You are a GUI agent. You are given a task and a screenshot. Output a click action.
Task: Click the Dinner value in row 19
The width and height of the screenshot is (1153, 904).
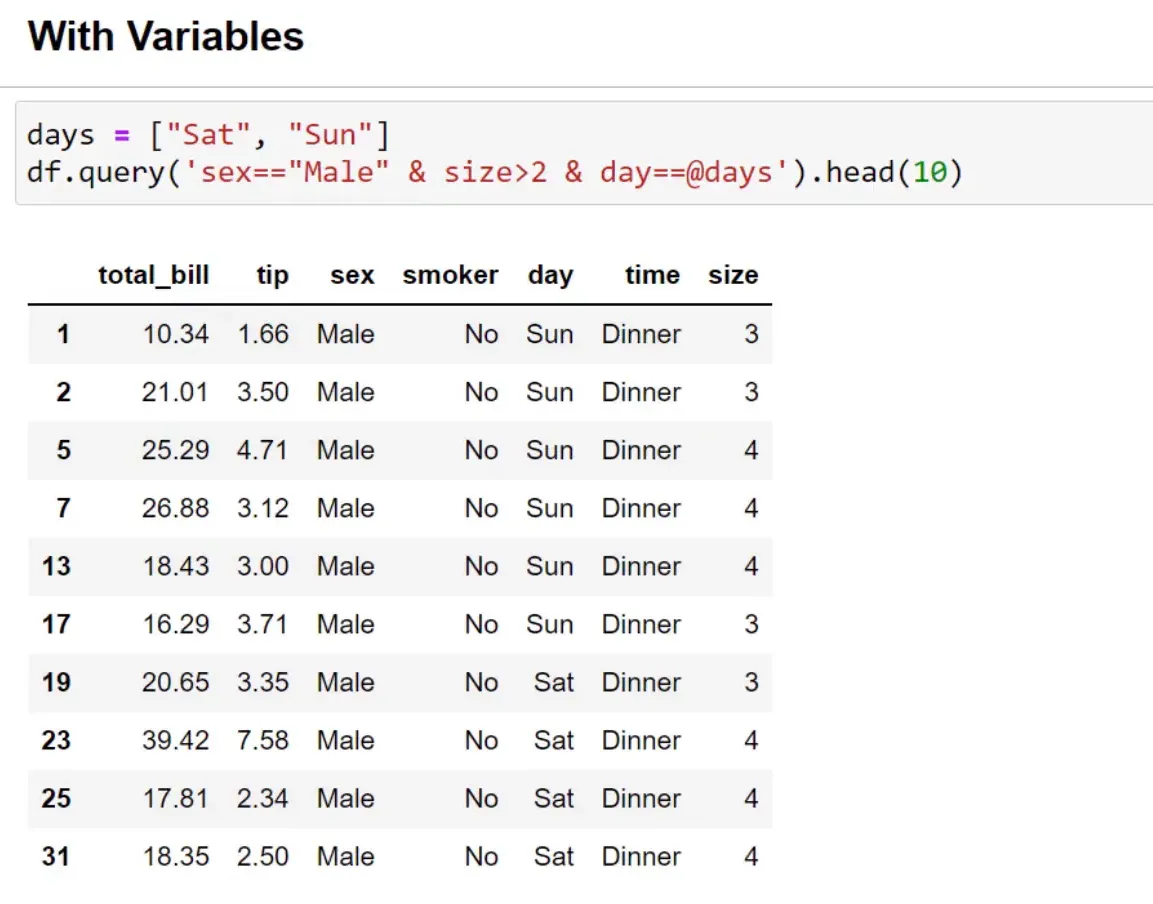click(641, 682)
